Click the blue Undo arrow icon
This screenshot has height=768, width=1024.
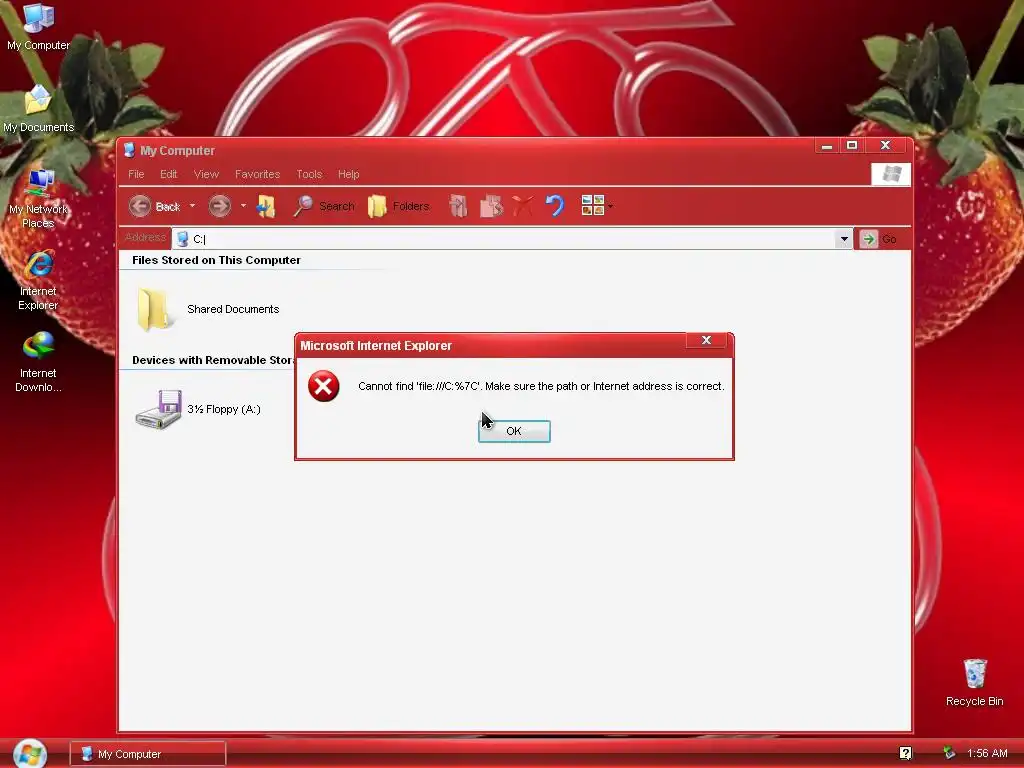554,206
